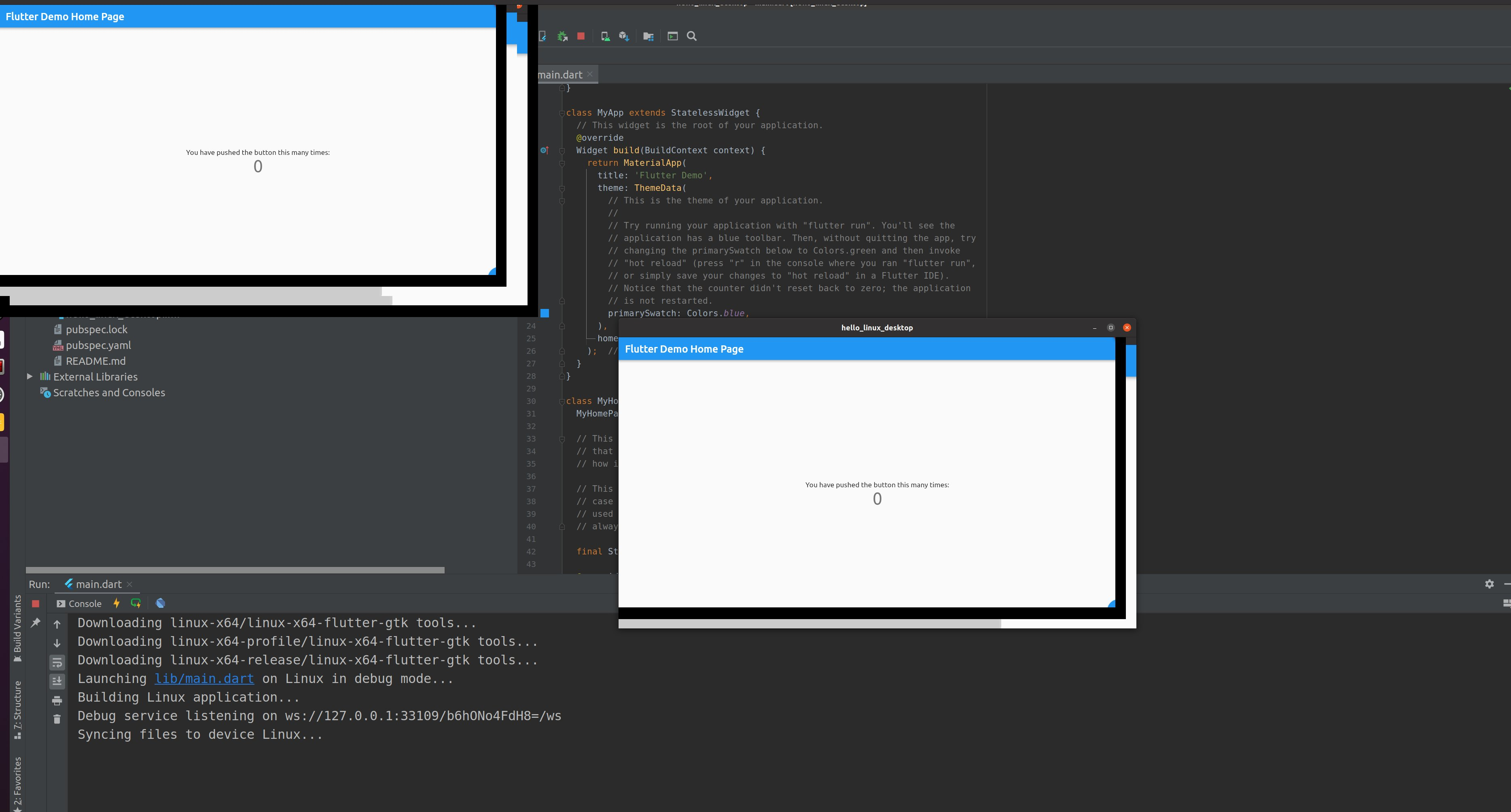Pin the Run tool window
This screenshot has width=1511, height=812.
point(35,623)
